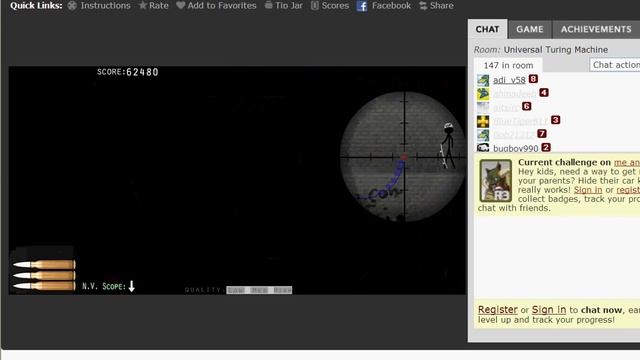Open the Tip Jar link

coord(284,6)
